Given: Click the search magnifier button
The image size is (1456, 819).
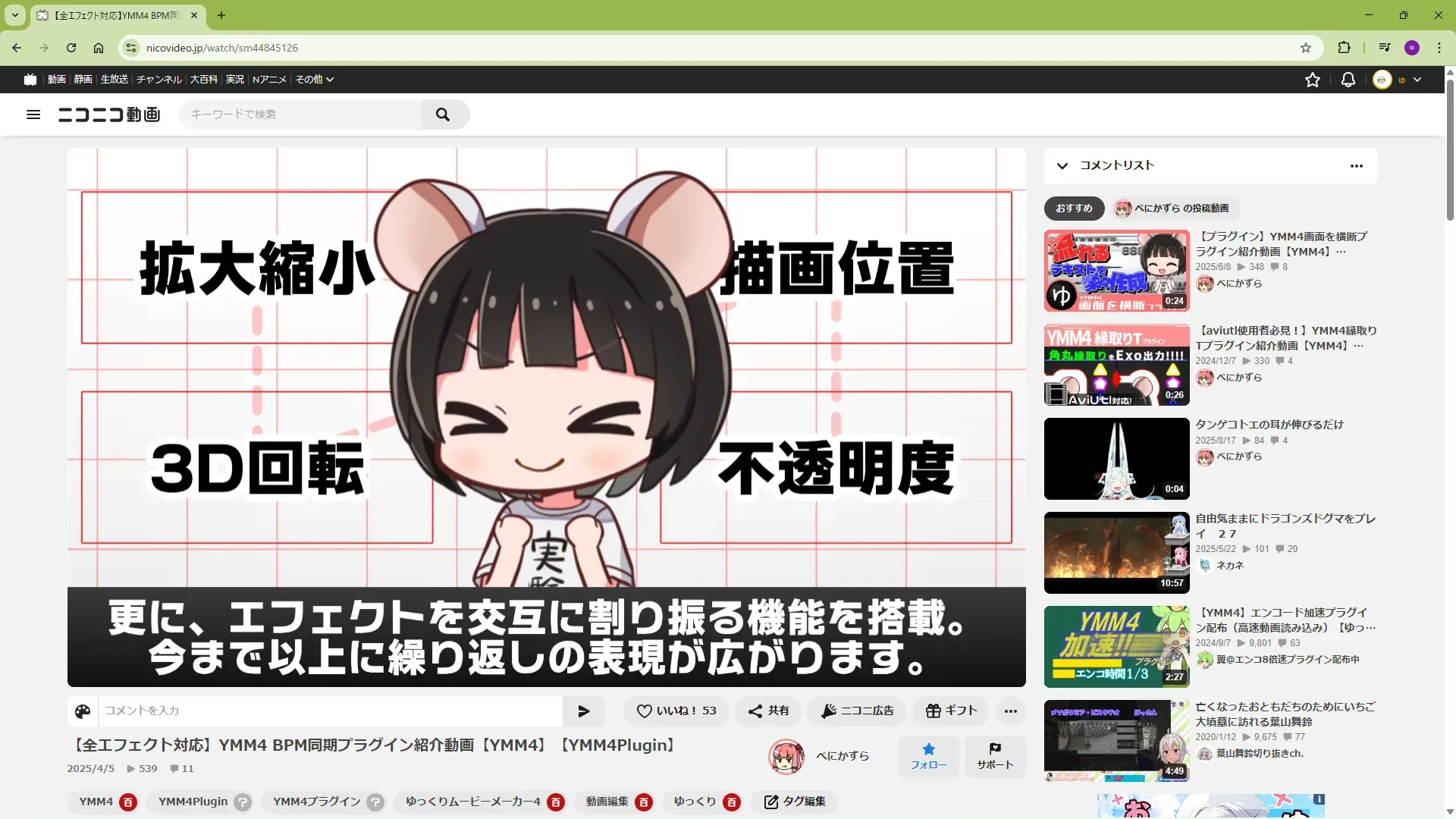Looking at the screenshot, I should click(444, 115).
